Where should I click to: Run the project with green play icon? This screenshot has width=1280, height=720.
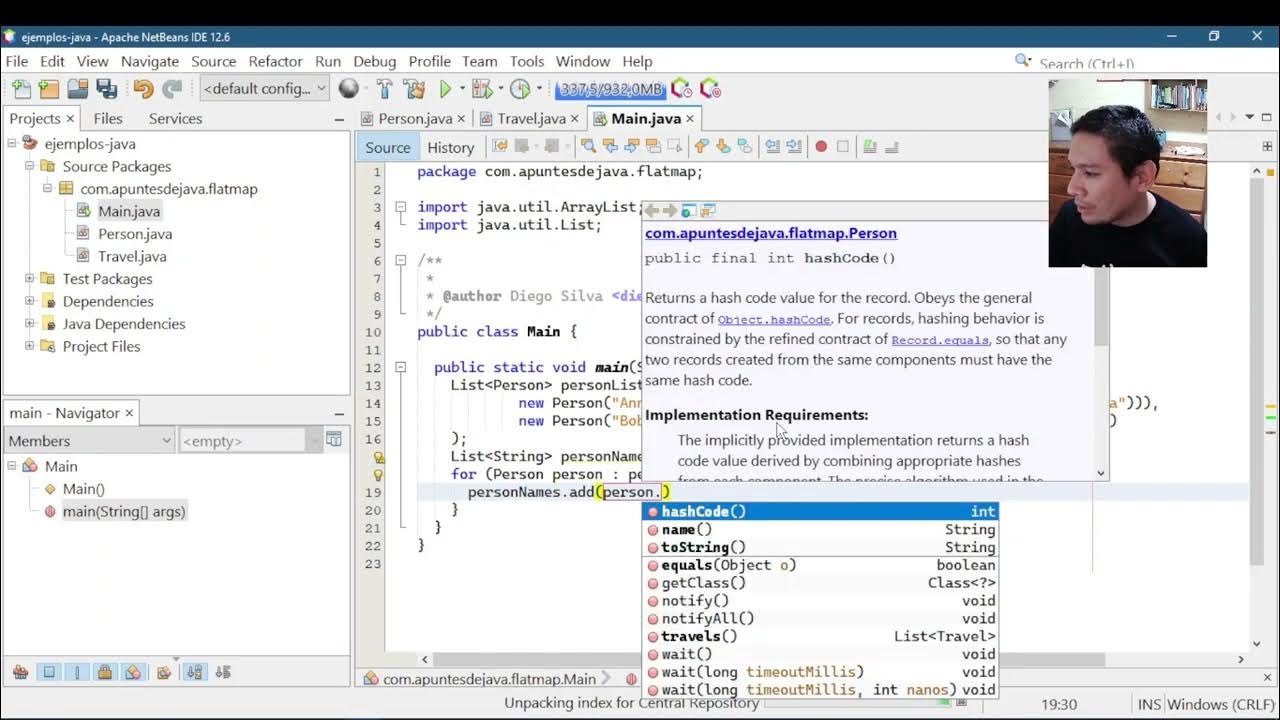446,89
